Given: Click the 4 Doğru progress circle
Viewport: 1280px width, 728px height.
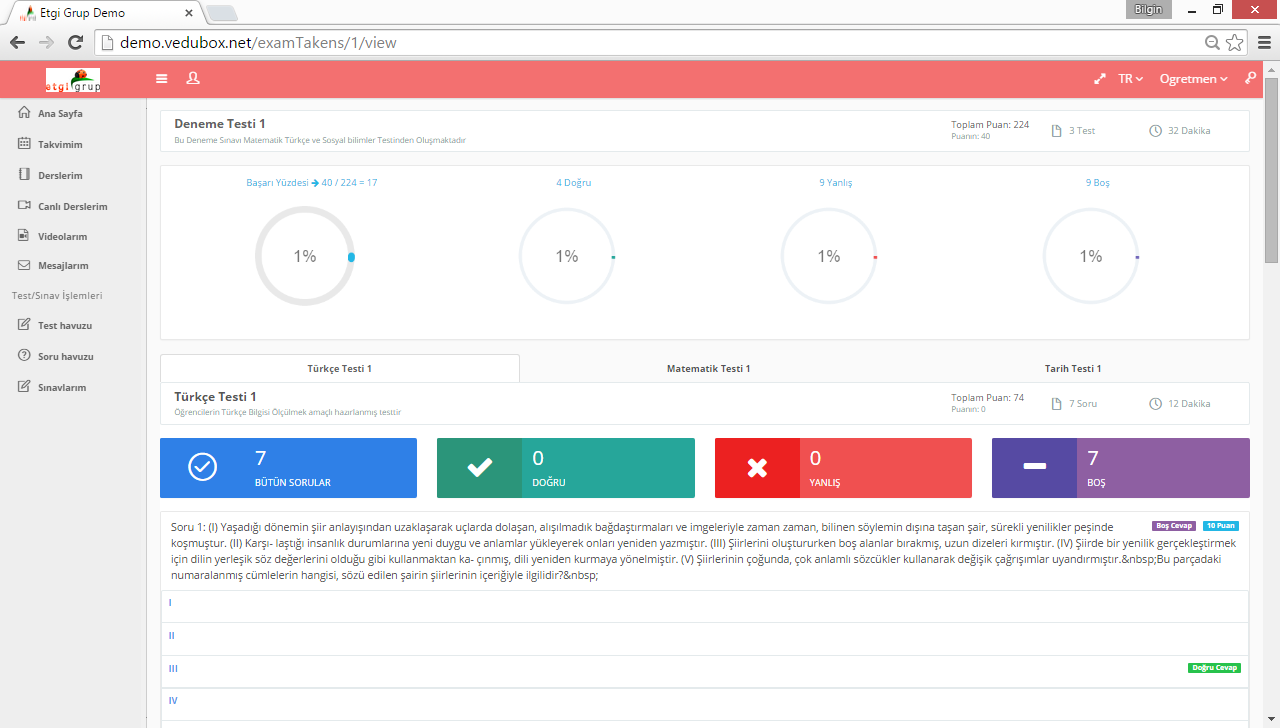Looking at the screenshot, I should pos(567,257).
